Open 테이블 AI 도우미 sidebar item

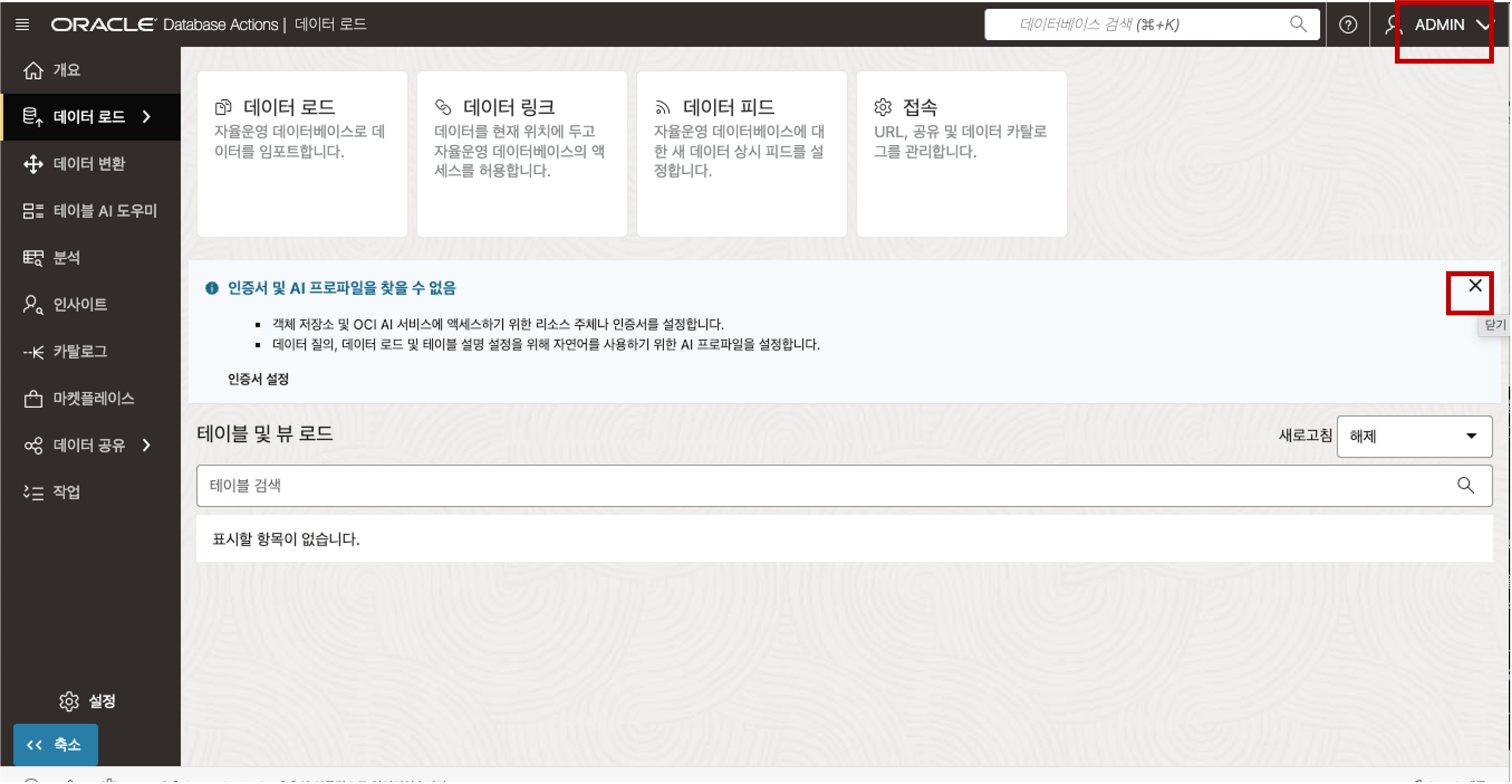point(104,211)
